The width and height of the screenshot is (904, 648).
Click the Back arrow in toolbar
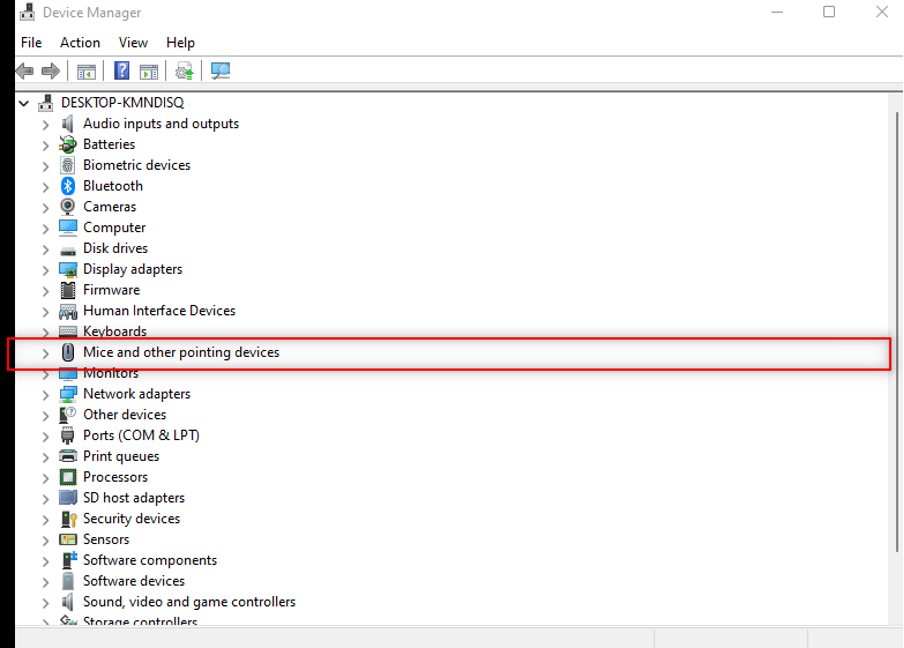click(x=25, y=71)
